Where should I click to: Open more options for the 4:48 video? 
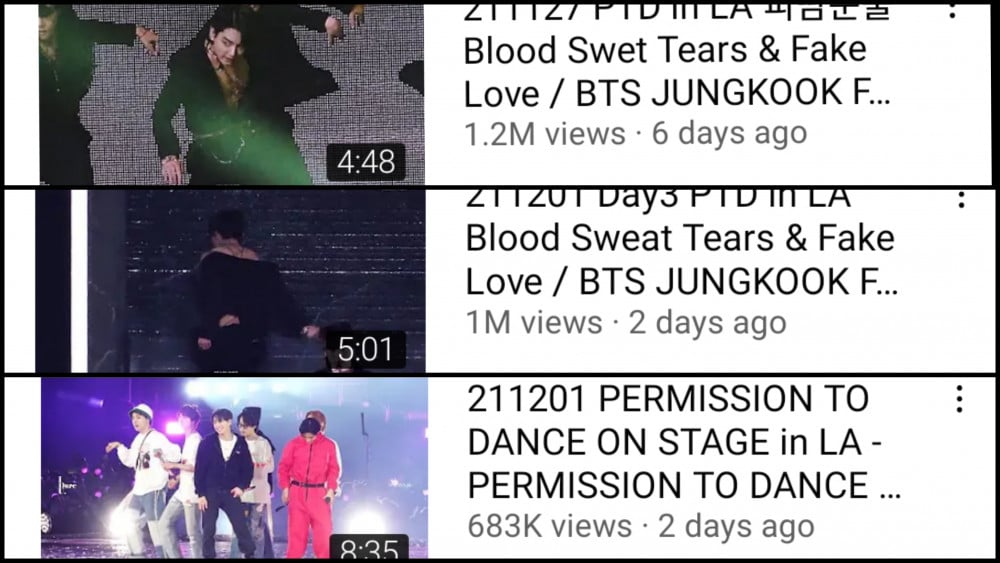click(952, 10)
